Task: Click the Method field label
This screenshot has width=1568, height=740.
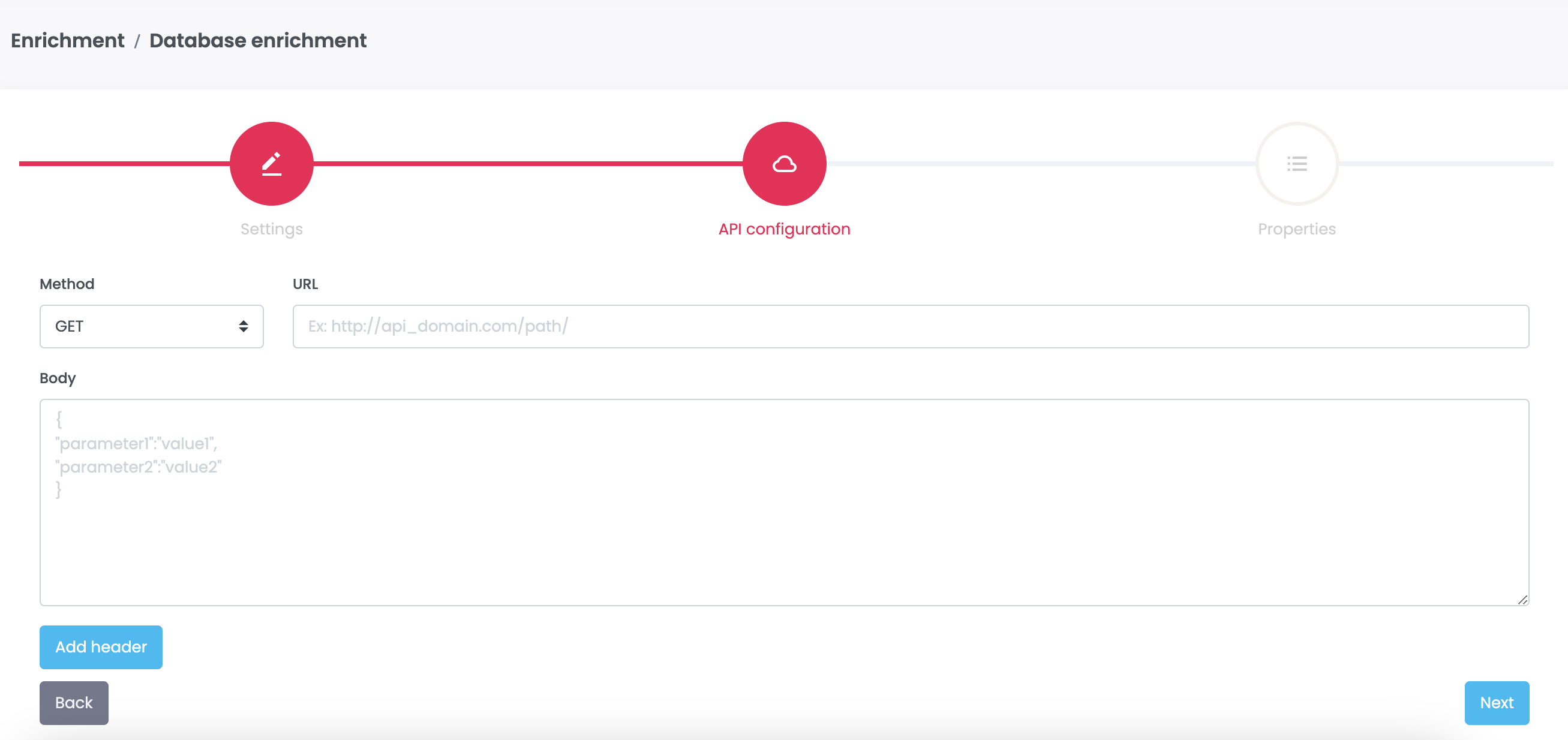Action: point(67,284)
